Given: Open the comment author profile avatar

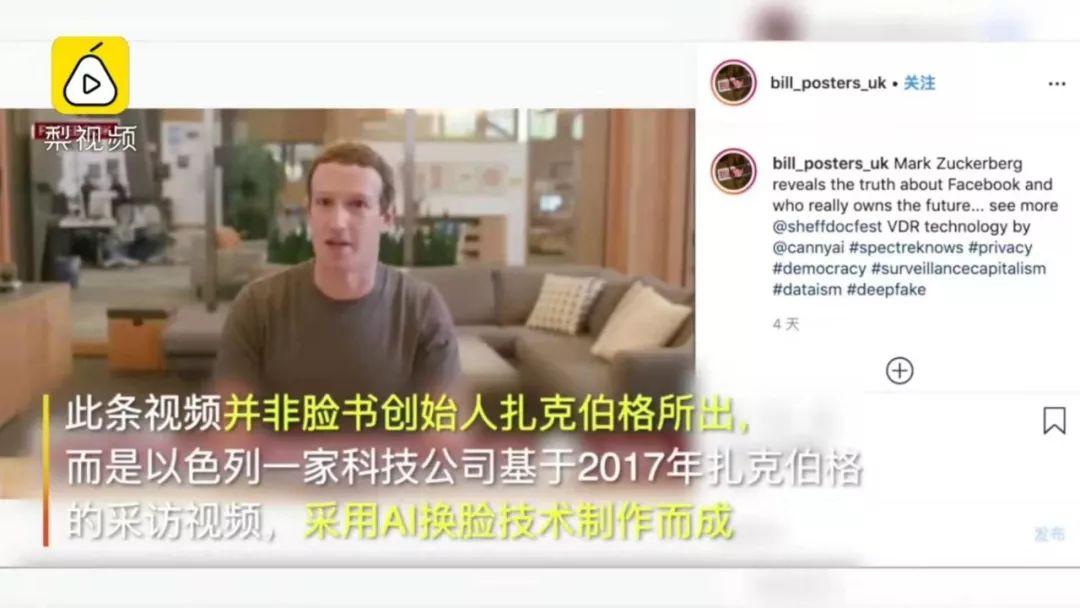Looking at the screenshot, I should coord(734,171).
